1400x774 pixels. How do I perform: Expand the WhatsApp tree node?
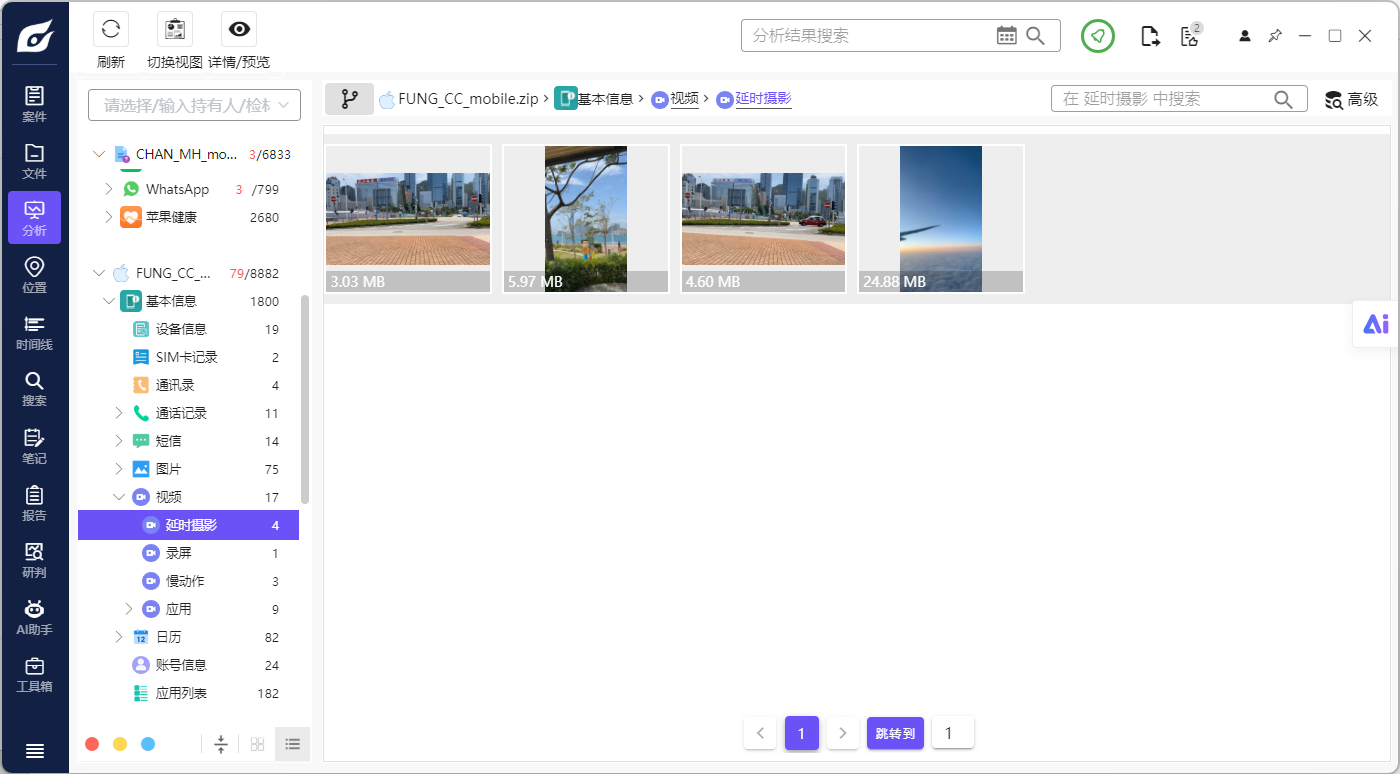[109, 189]
